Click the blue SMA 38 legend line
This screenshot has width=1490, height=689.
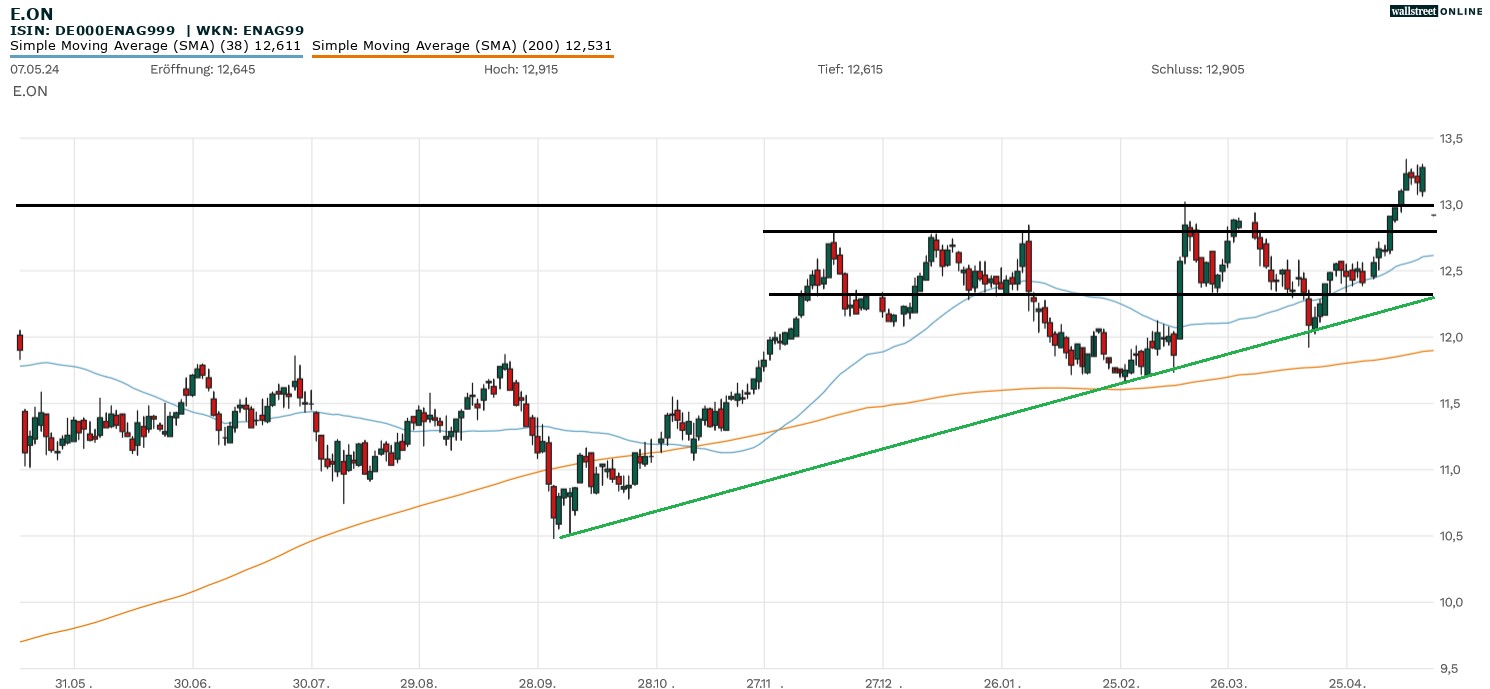coord(155,56)
